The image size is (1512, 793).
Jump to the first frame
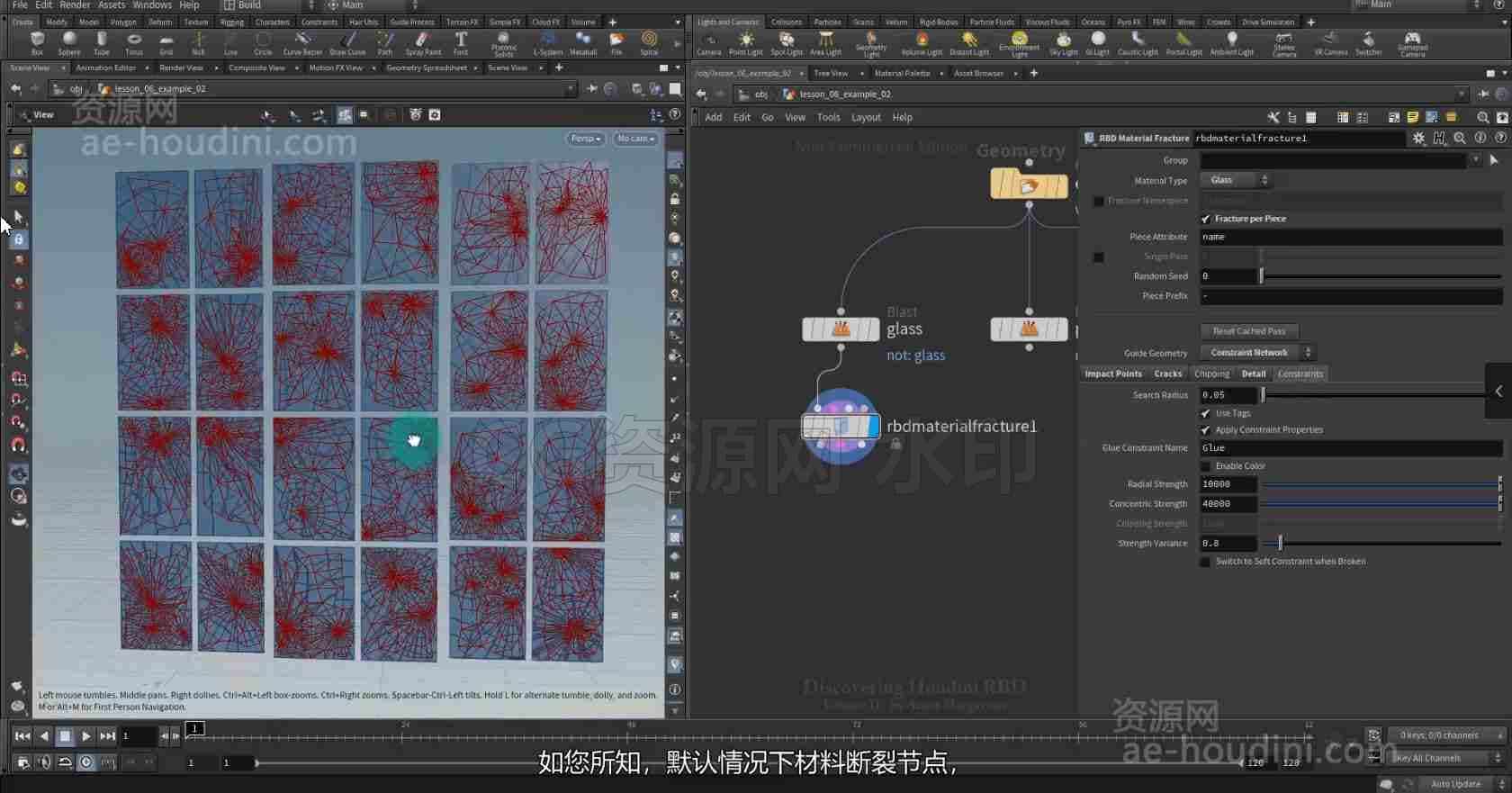click(x=22, y=736)
